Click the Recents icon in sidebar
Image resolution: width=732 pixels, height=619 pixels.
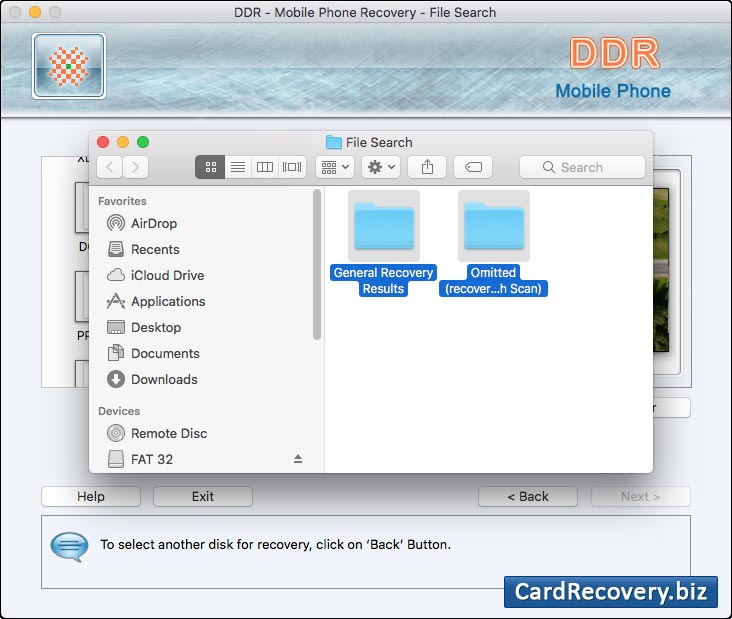[x=116, y=249]
